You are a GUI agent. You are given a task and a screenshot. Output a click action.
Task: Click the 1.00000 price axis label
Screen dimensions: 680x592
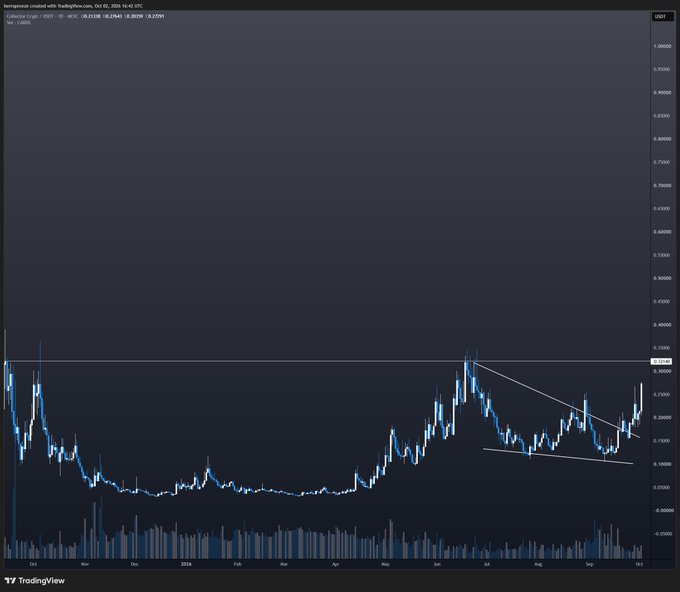pyautogui.click(x=662, y=46)
